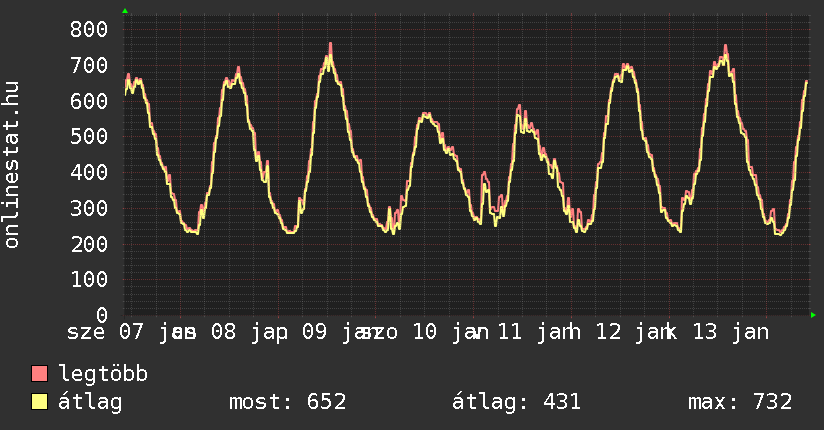Click the green arrow ending the X axis

click(813, 315)
